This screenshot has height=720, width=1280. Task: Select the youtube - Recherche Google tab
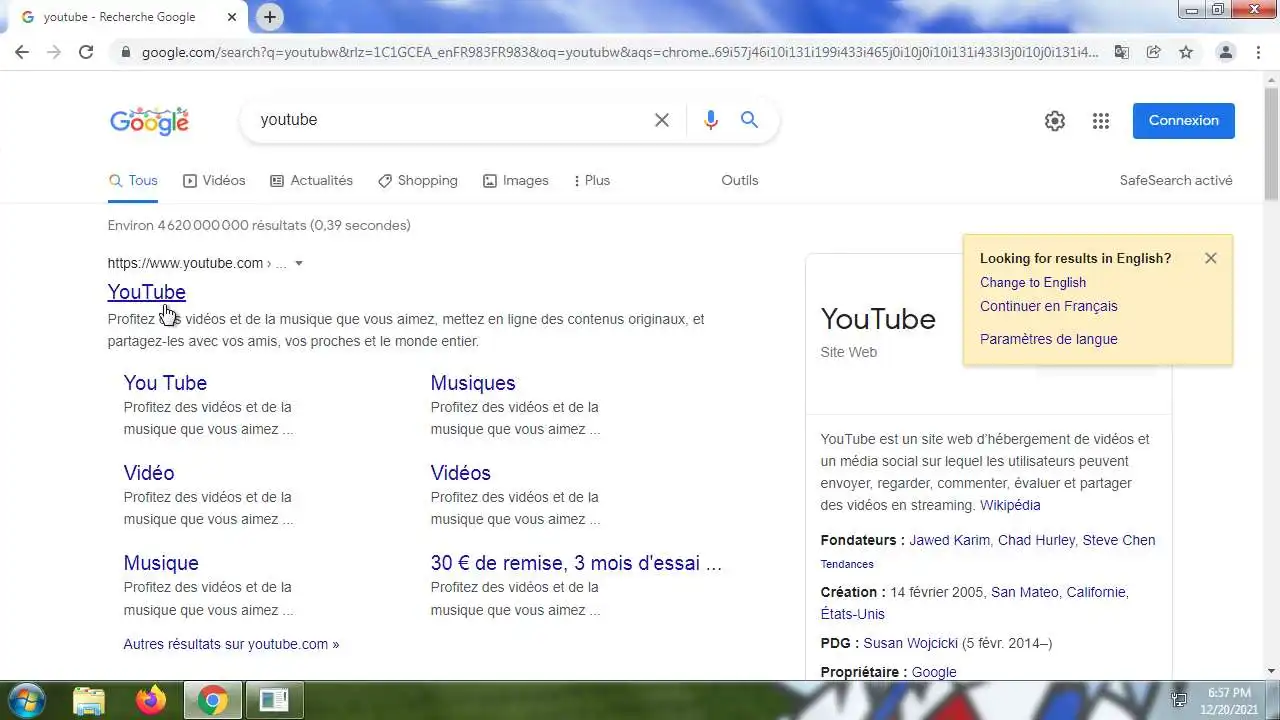coord(131,17)
